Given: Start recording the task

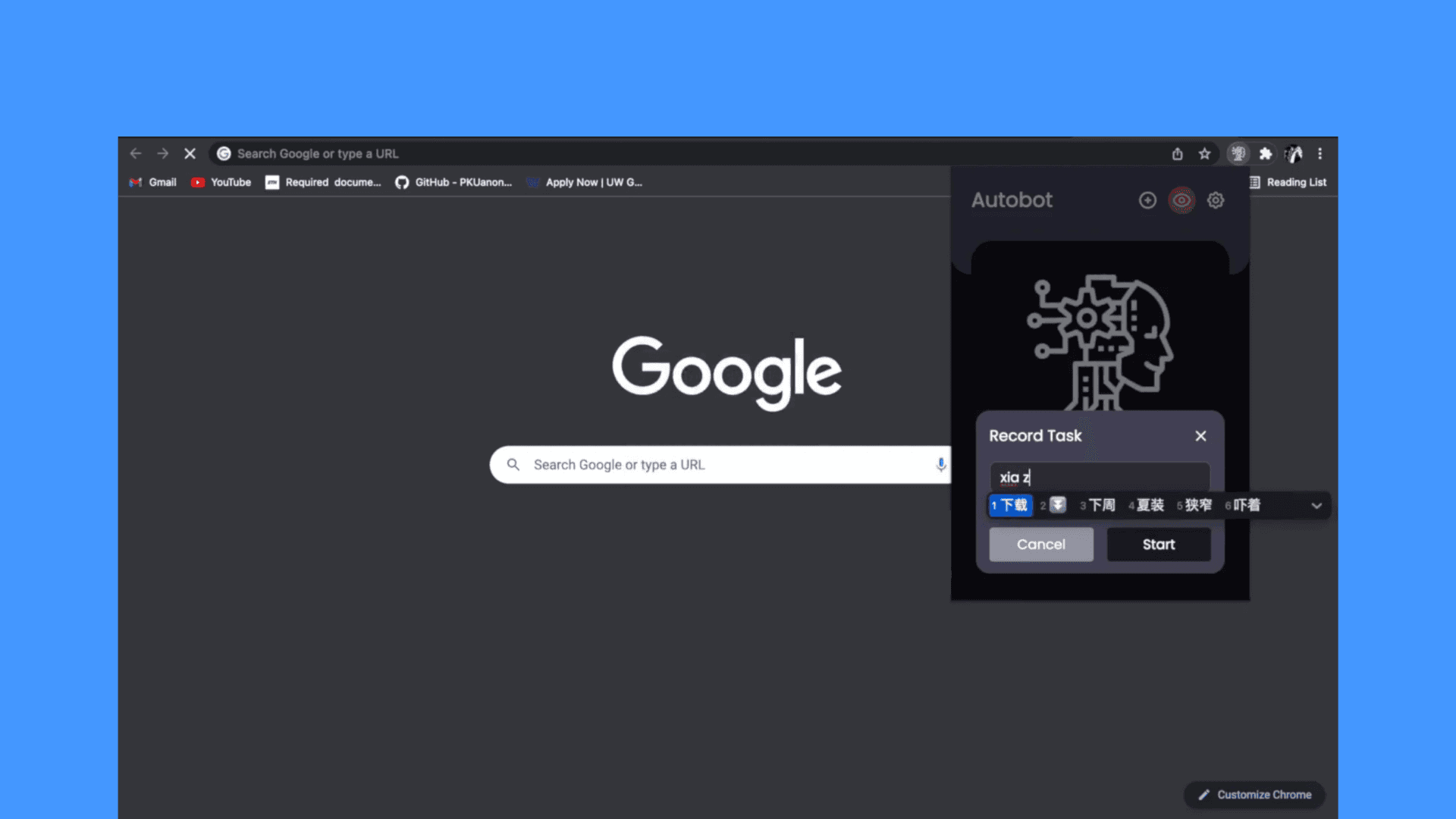Looking at the screenshot, I should click(x=1159, y=544).
